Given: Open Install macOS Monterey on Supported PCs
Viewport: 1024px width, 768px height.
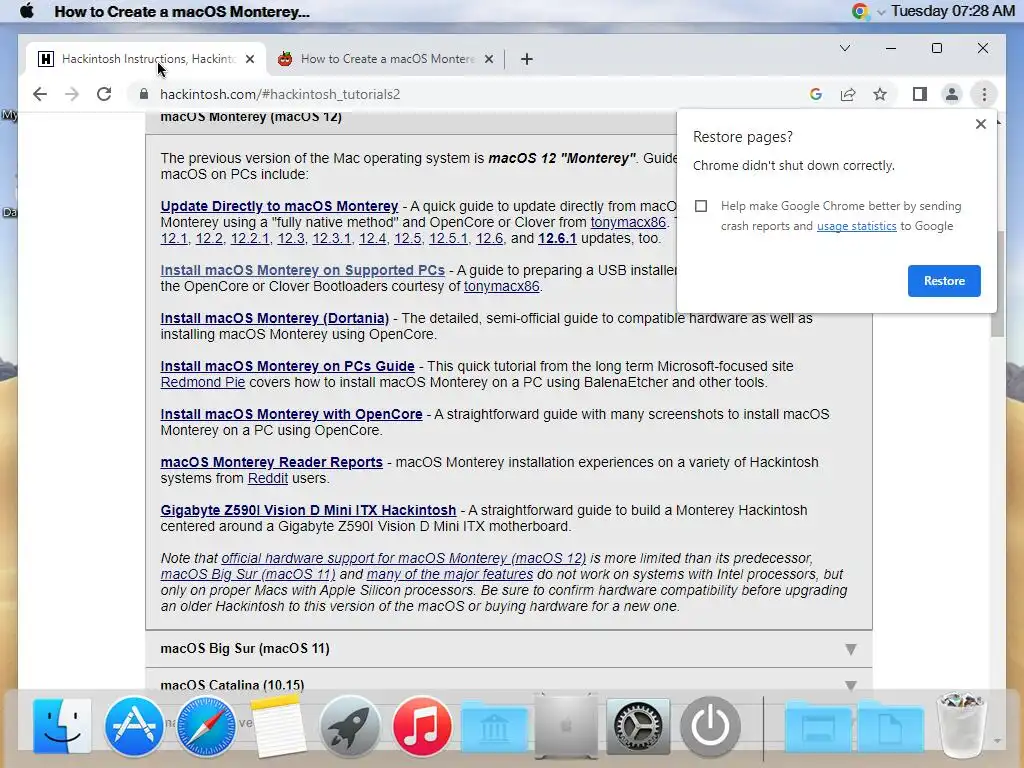Looking at the screenshot, I should 302,270.
